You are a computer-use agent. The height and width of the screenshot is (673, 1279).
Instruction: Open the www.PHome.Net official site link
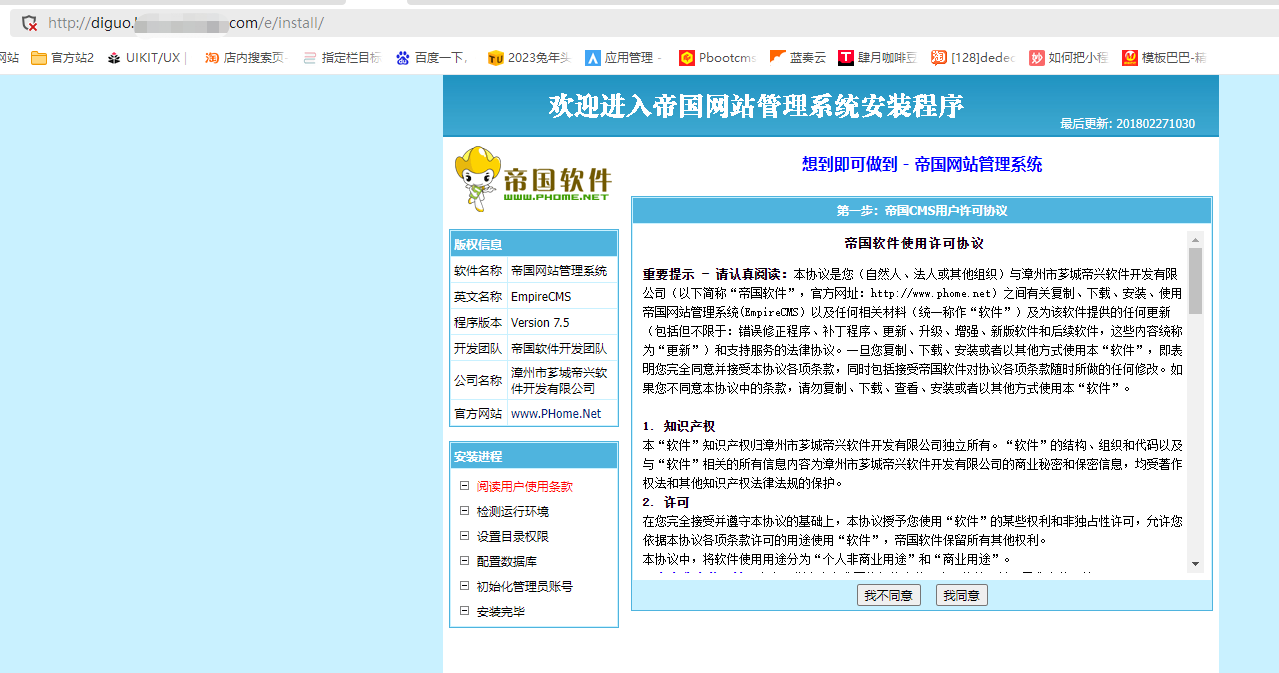tap(556, 413)
